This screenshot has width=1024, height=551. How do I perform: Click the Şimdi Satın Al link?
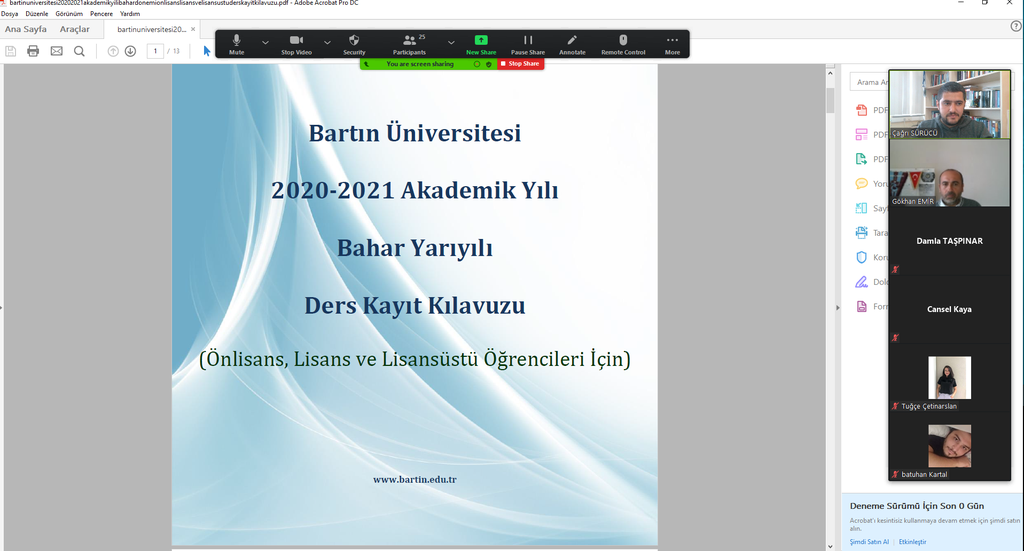click(869, 541)
